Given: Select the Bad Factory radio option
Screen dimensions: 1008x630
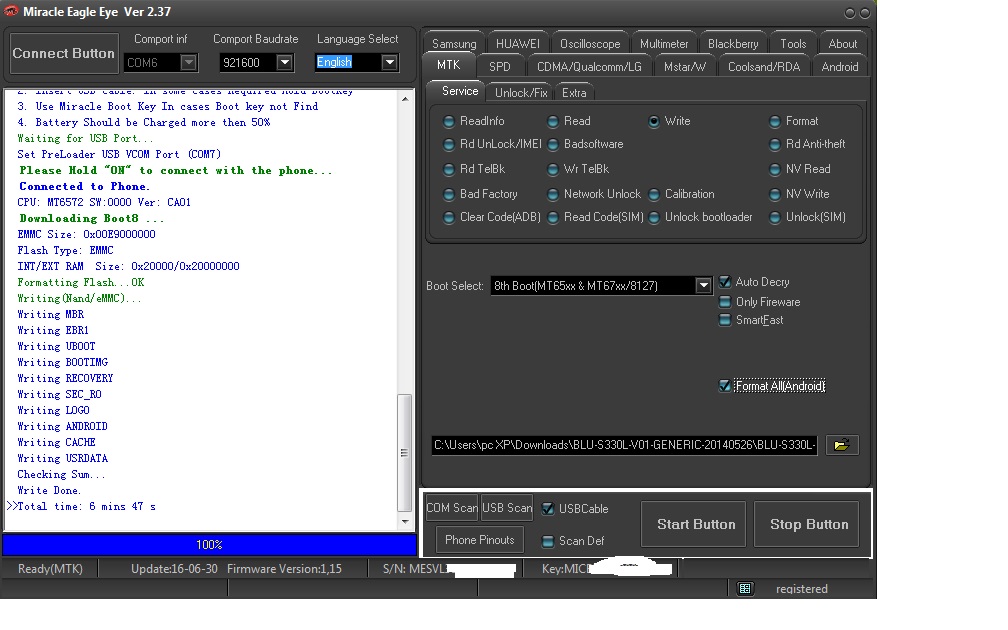Looking at the screenshot, I should [449, 195].
